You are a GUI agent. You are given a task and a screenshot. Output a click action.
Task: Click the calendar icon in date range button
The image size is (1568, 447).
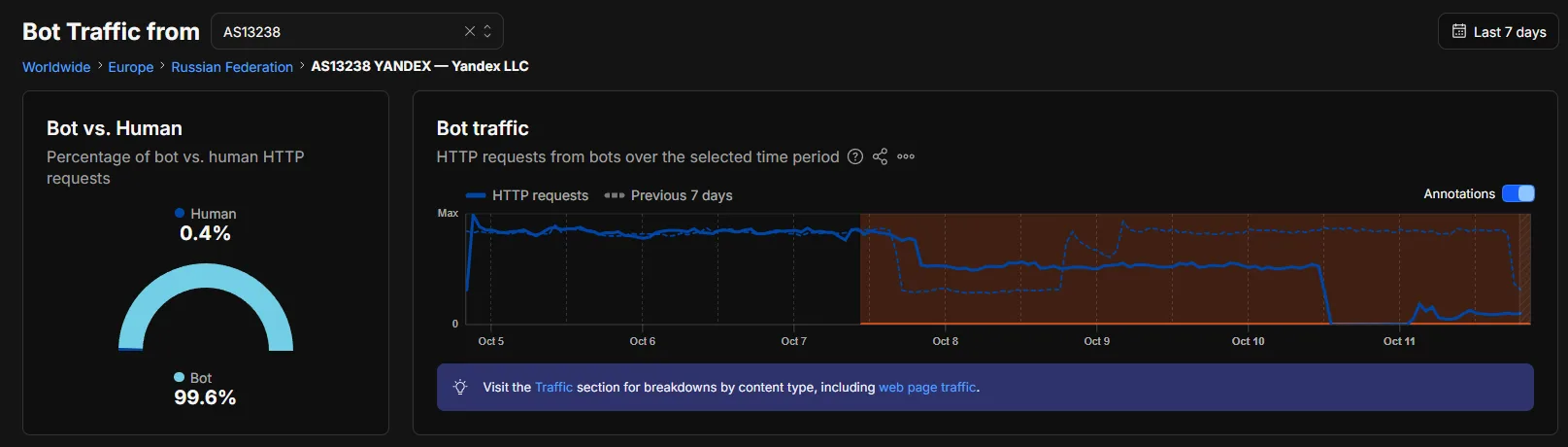pos(1458,31)
